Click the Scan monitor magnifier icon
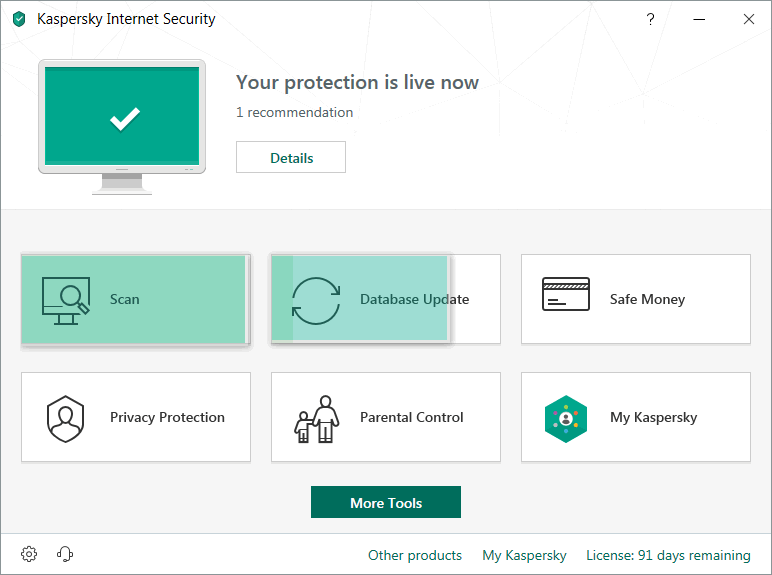 [x=66, y=301]
